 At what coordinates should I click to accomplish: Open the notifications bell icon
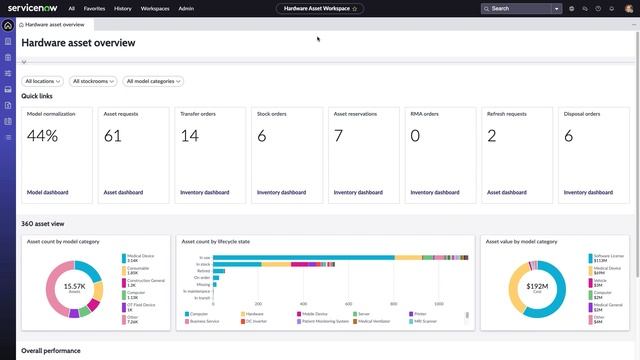[611, 9]
